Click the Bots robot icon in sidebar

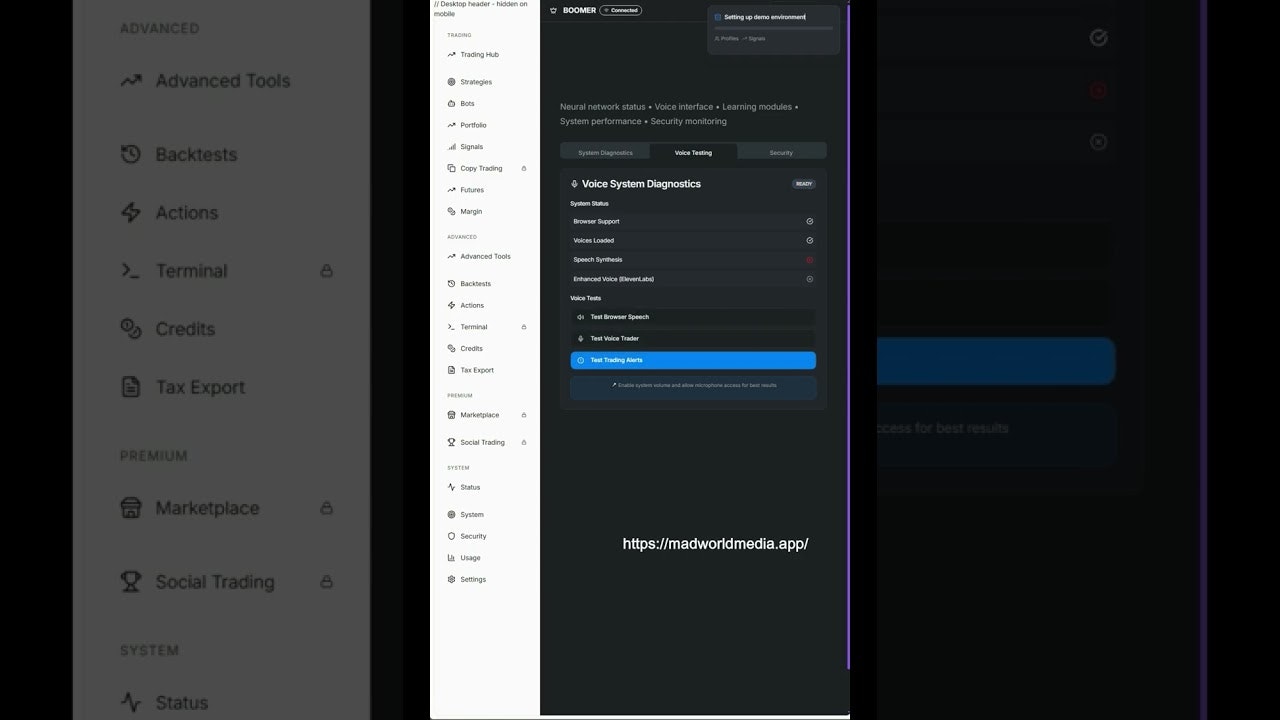click(x=451, y=104)
